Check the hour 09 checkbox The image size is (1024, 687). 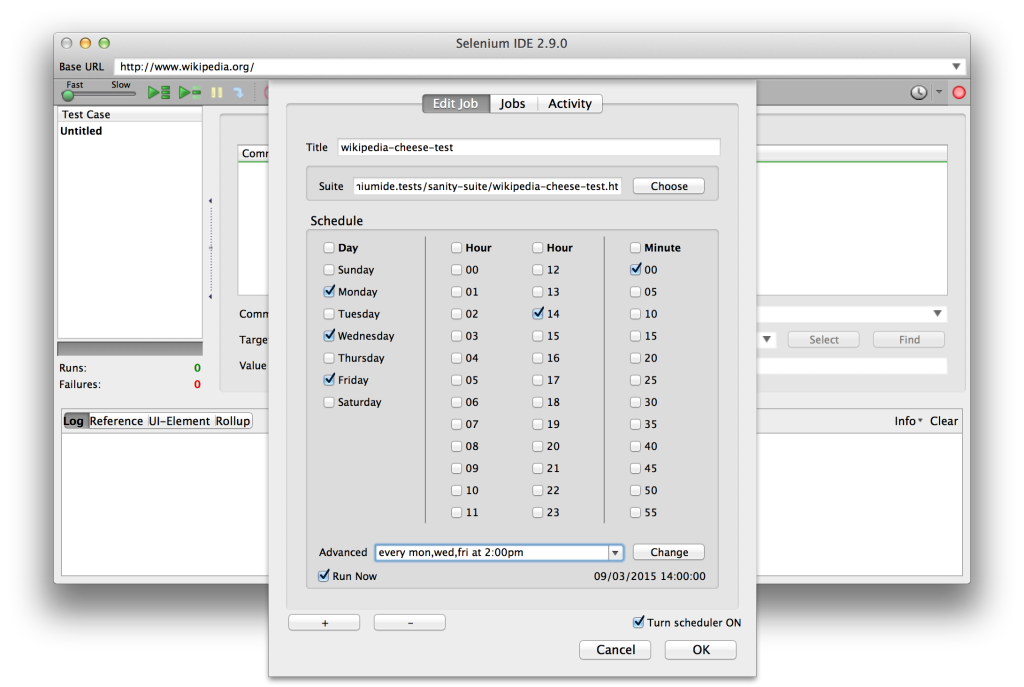click(456, 468)
